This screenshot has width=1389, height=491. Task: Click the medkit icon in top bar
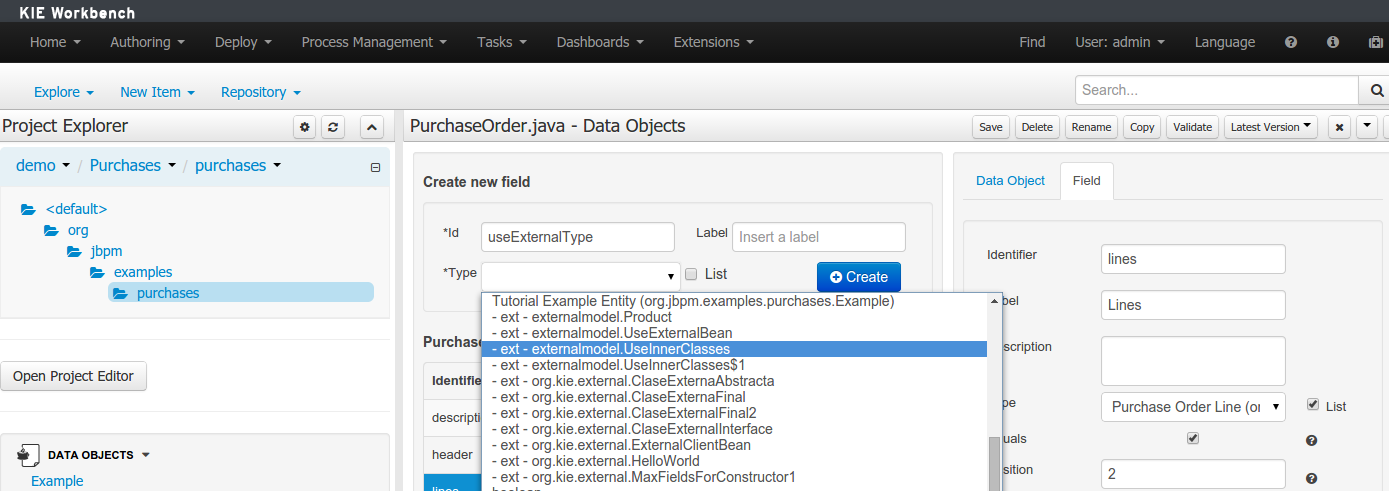1375,42
